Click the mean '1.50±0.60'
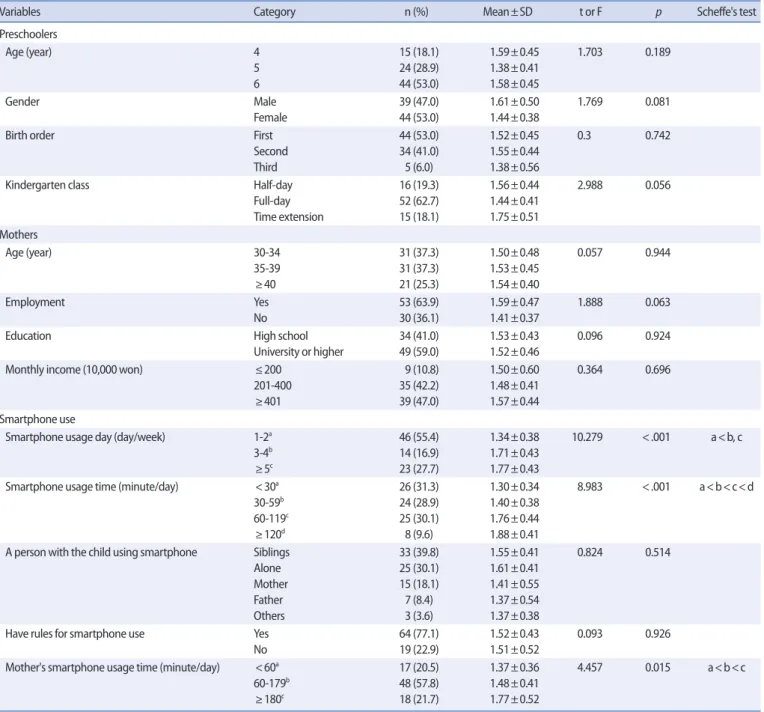 (x=515, y=369)
